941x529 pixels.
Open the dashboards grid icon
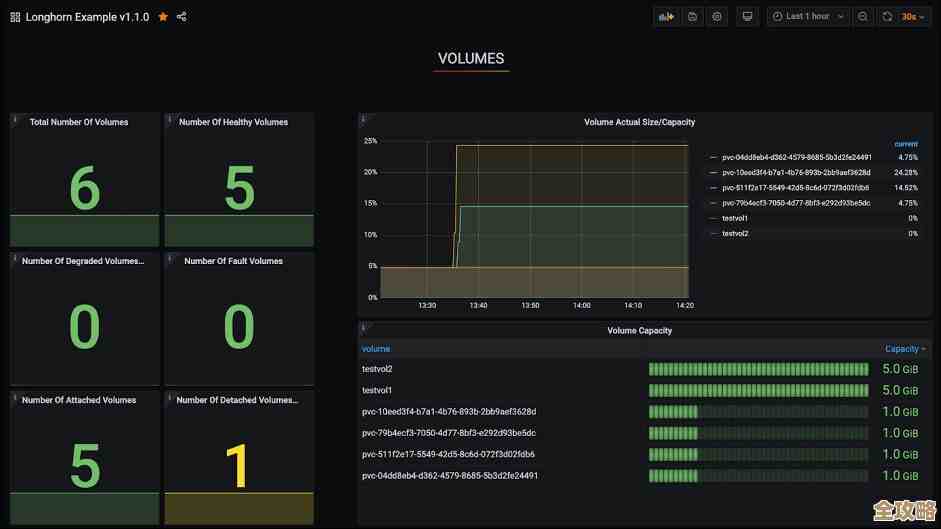tap(15, 17)
